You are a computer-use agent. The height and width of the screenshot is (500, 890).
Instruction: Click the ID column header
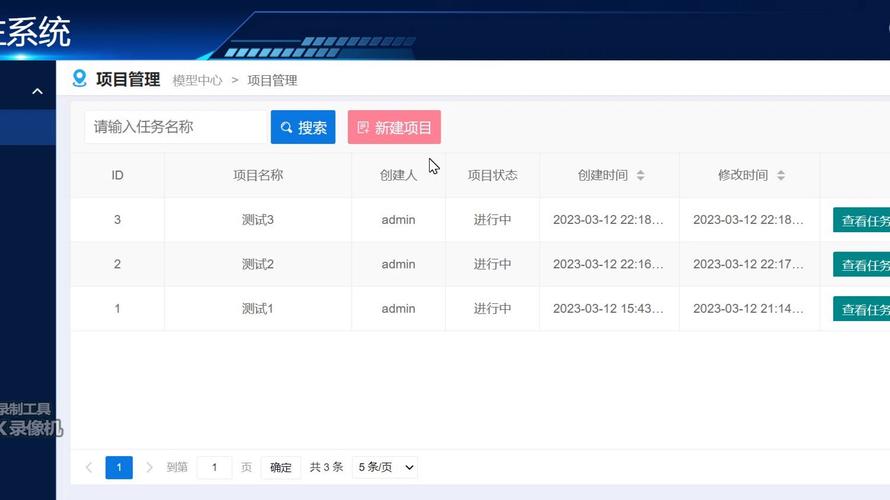pyautogui.click(x=117, y=175)
